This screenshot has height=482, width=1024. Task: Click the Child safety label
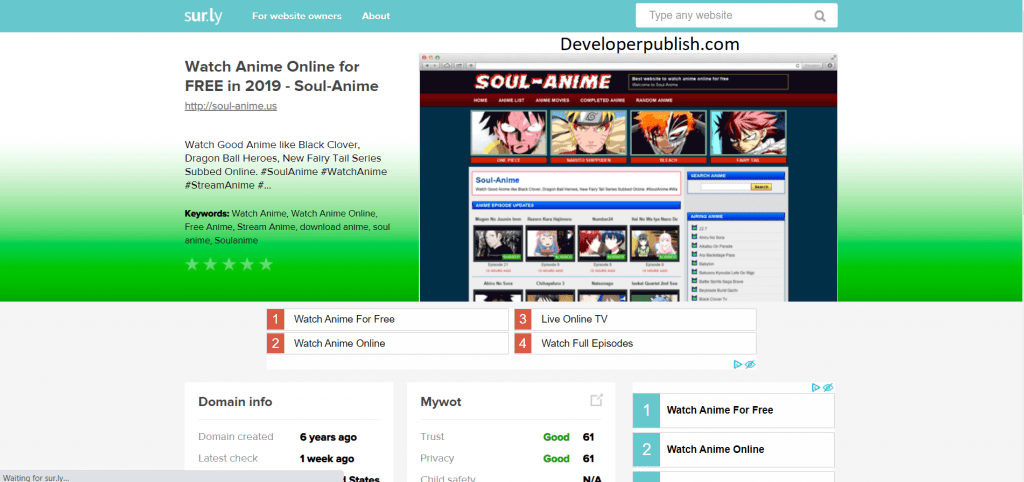447,479
